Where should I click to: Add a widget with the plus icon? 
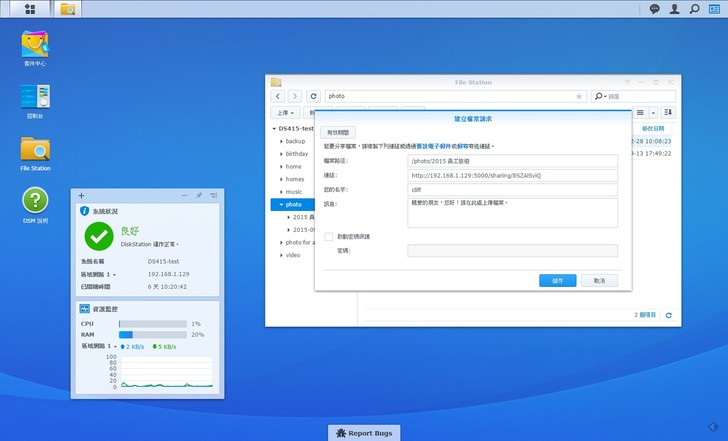(81, 195)
